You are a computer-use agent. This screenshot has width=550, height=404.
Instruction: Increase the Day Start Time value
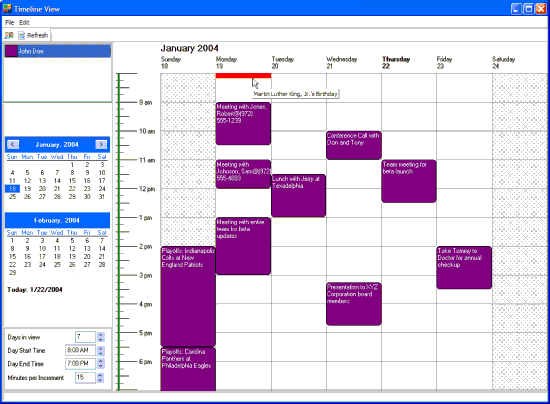[101, 348]
